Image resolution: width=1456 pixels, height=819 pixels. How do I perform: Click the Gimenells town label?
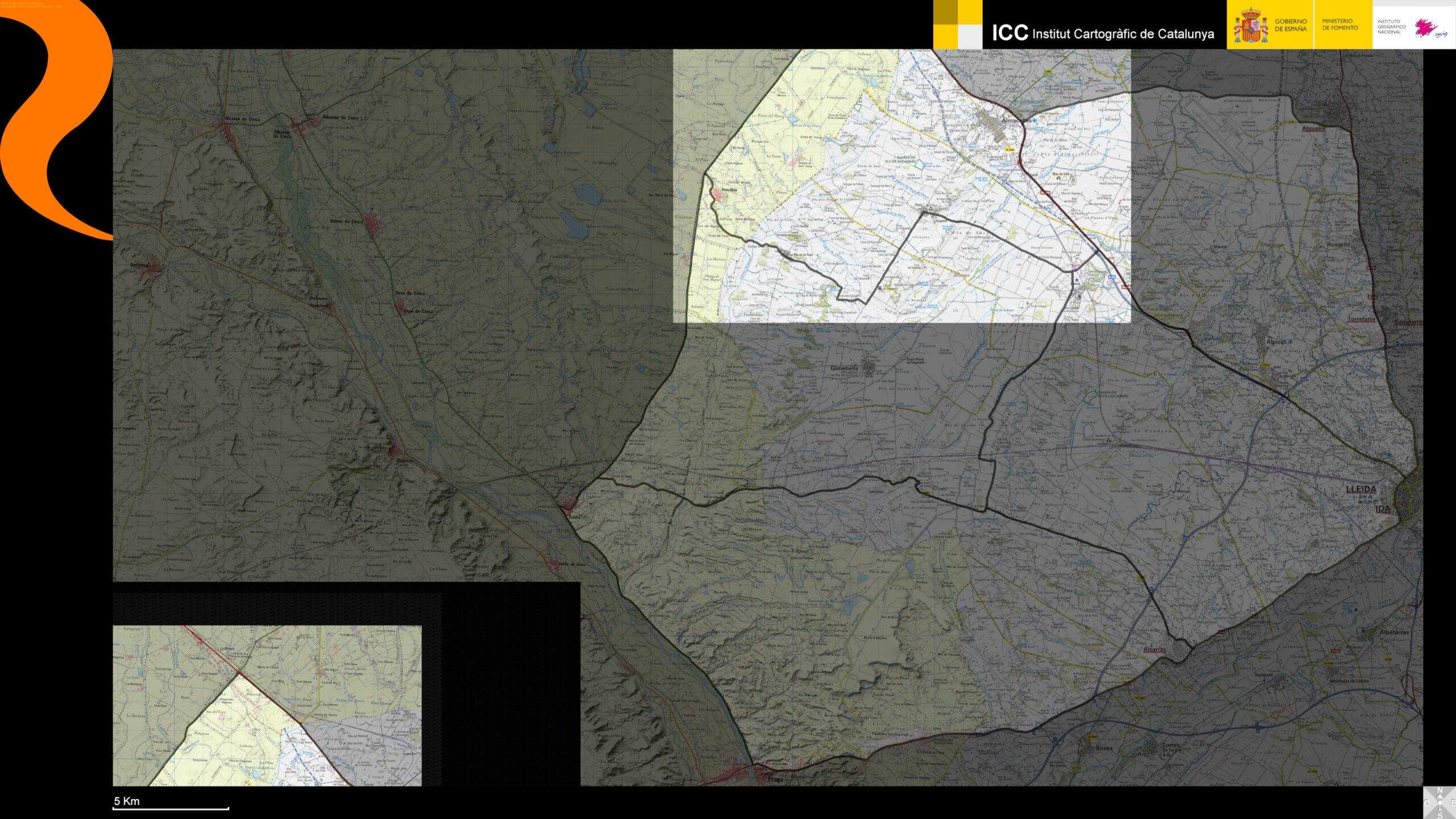coord(844,368)
